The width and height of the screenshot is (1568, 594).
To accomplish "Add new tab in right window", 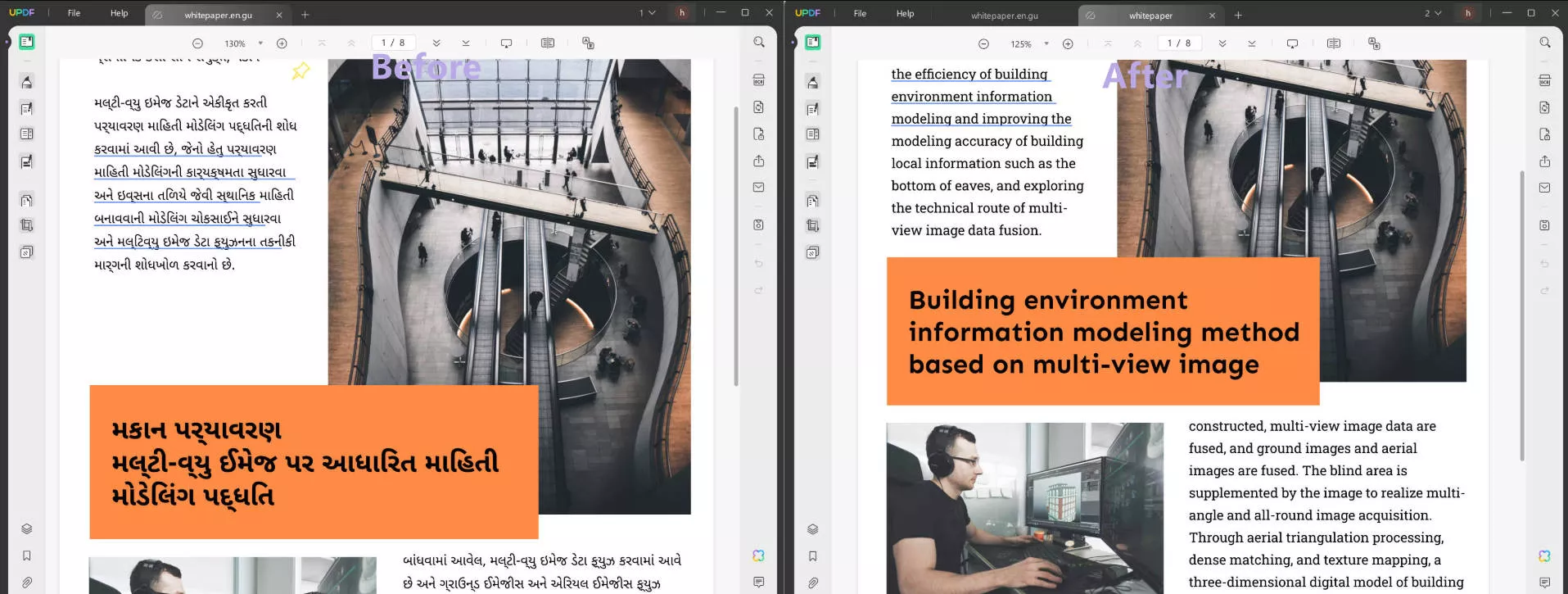I will (1238, 15).
